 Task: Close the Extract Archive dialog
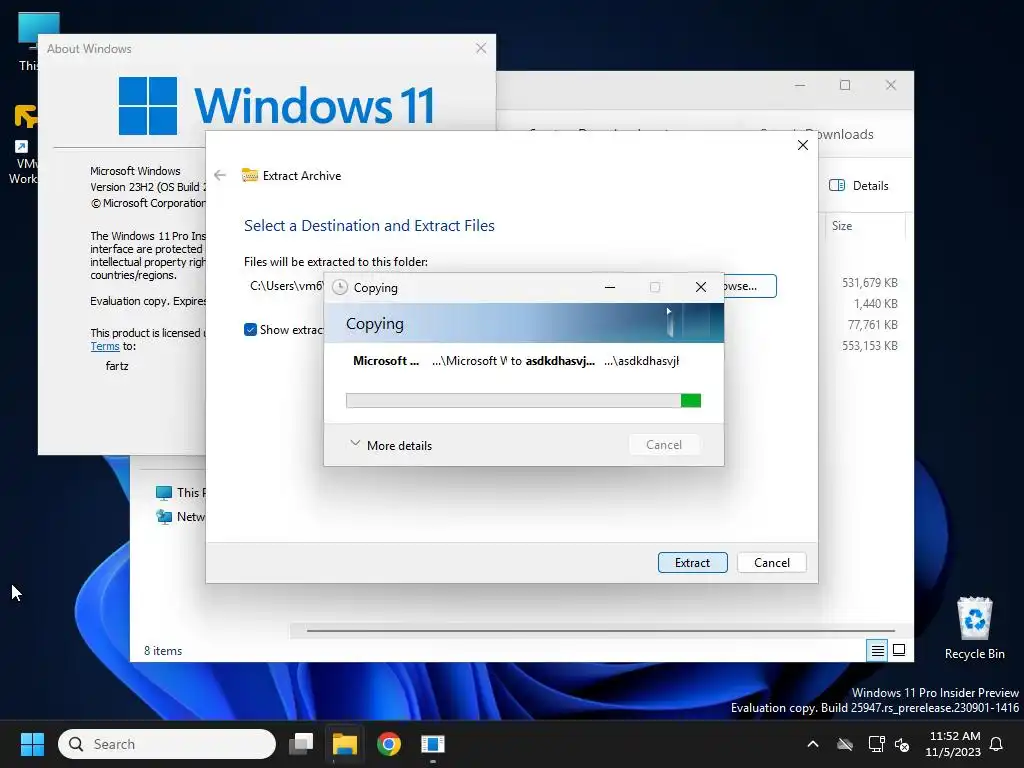click(x=803, y=145)
